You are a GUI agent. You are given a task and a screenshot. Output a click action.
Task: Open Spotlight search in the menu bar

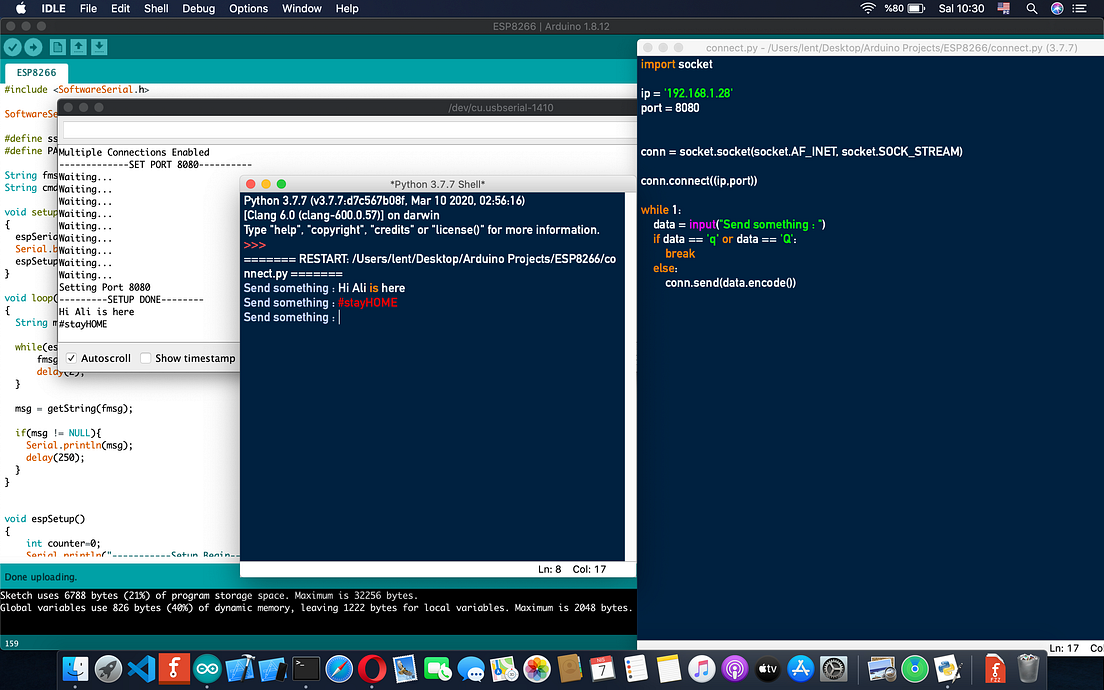pyautogui.click(x=1031, y=8)
